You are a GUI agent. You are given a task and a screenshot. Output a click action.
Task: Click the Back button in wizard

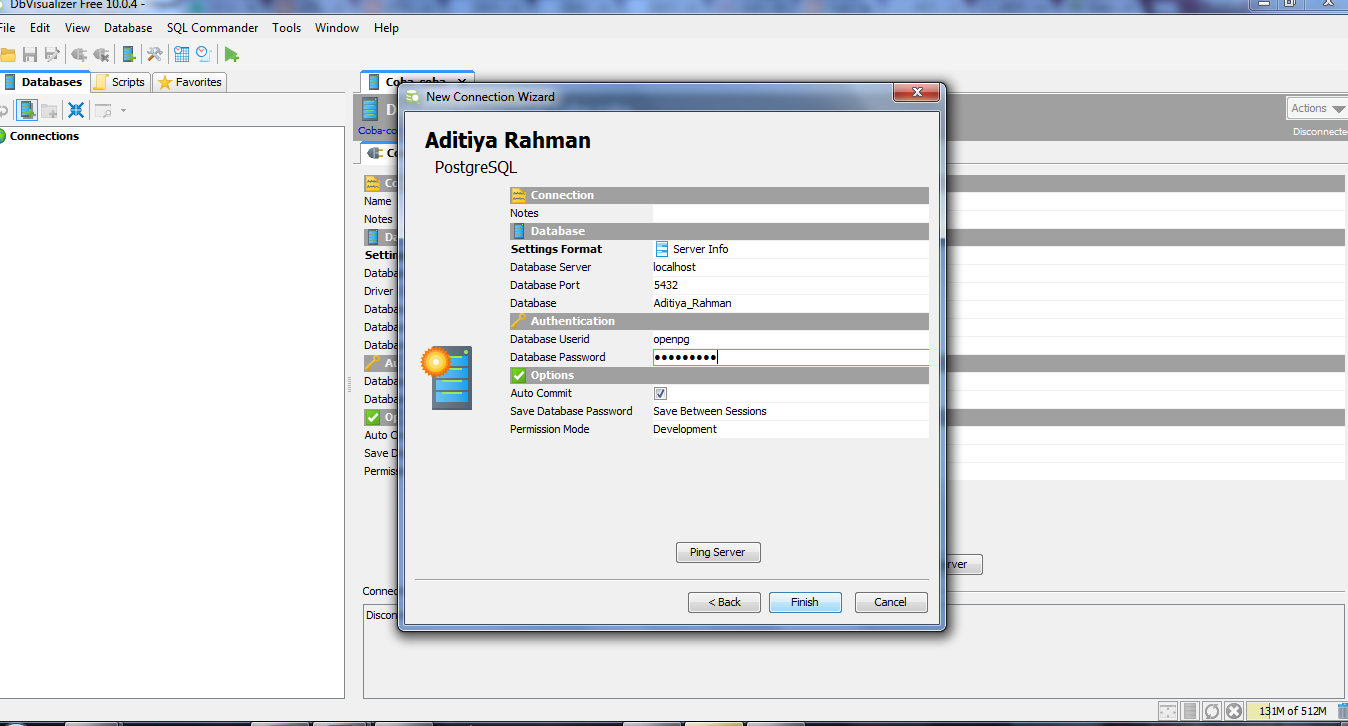click(725, 602)
